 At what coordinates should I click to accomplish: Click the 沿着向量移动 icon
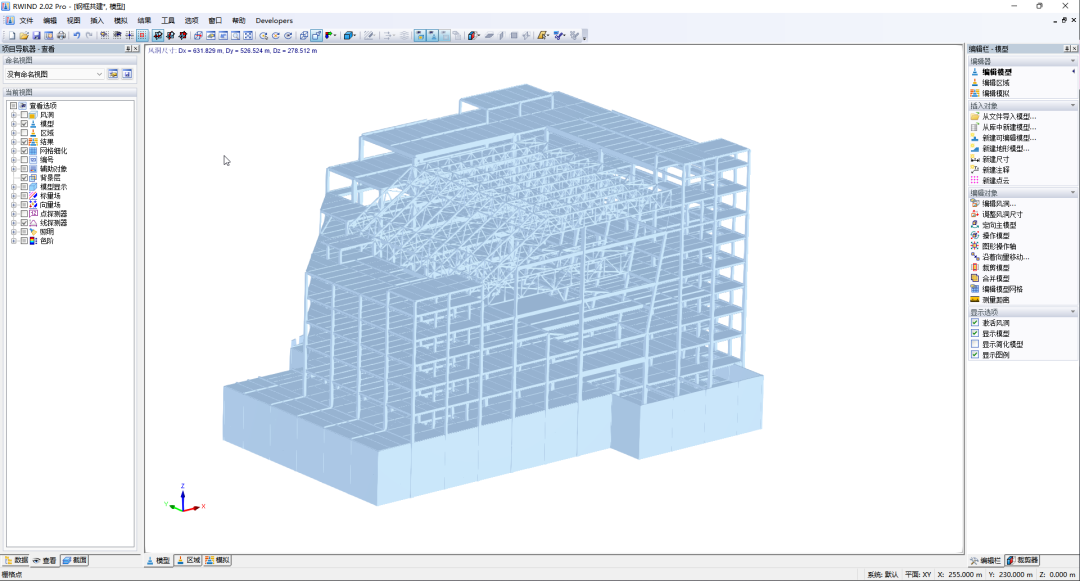[x=975, y=257]
